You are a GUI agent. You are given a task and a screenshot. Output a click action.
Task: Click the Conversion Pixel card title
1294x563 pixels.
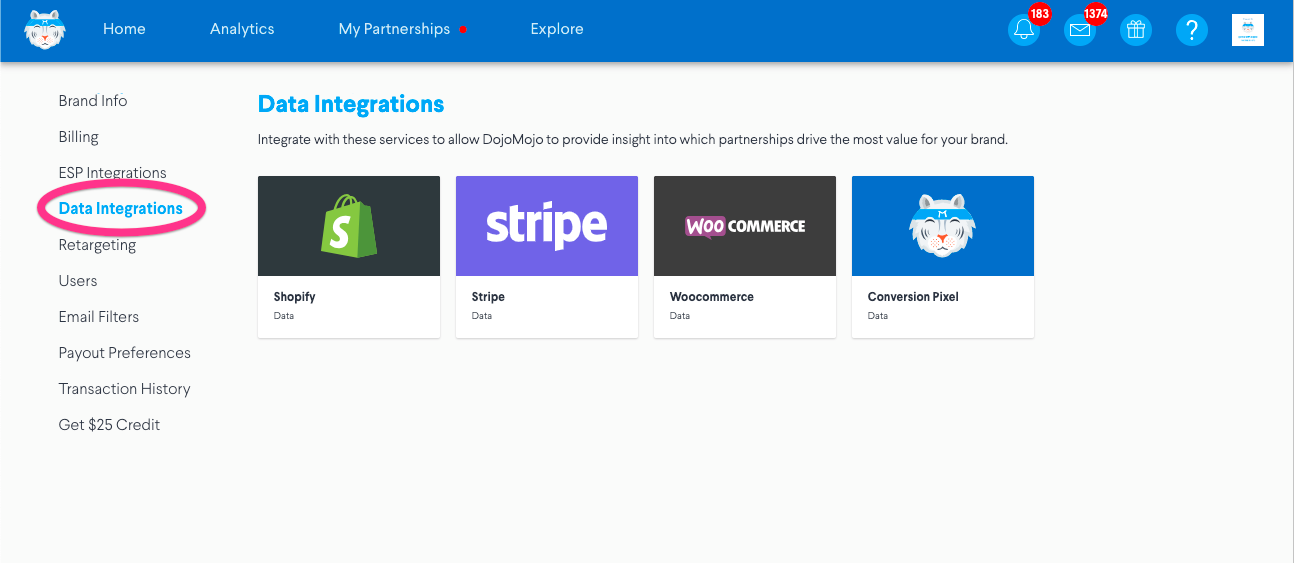point(913,297)
